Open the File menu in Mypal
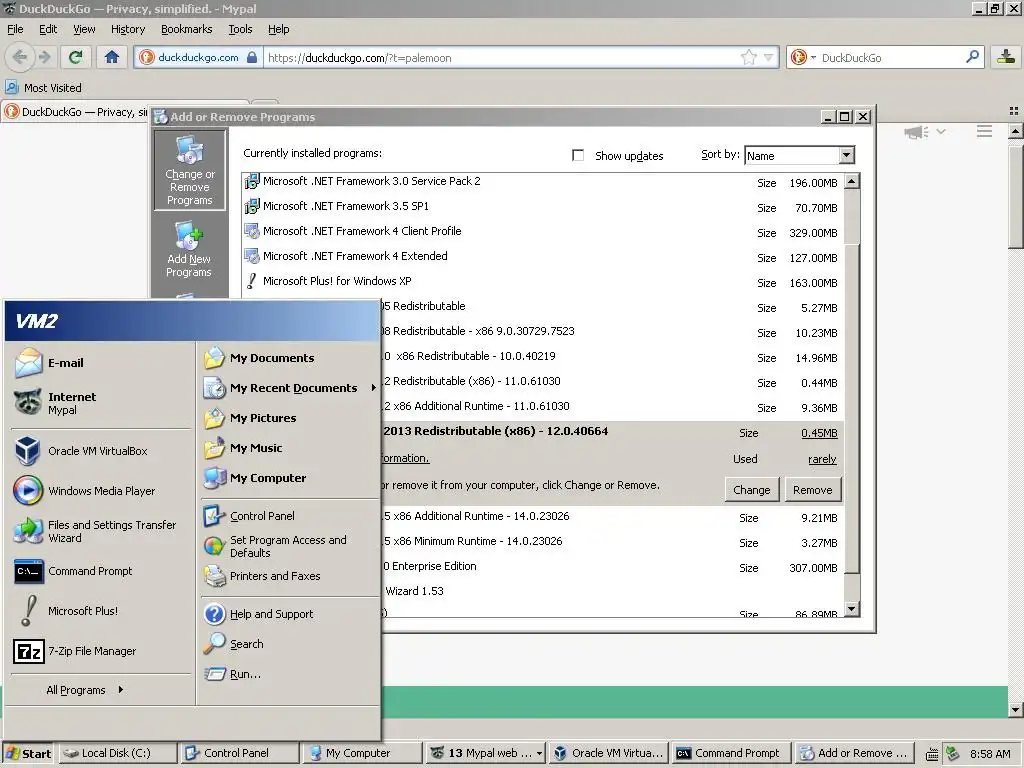Screen dimensions: 1024x768 (x=15, y=29)
